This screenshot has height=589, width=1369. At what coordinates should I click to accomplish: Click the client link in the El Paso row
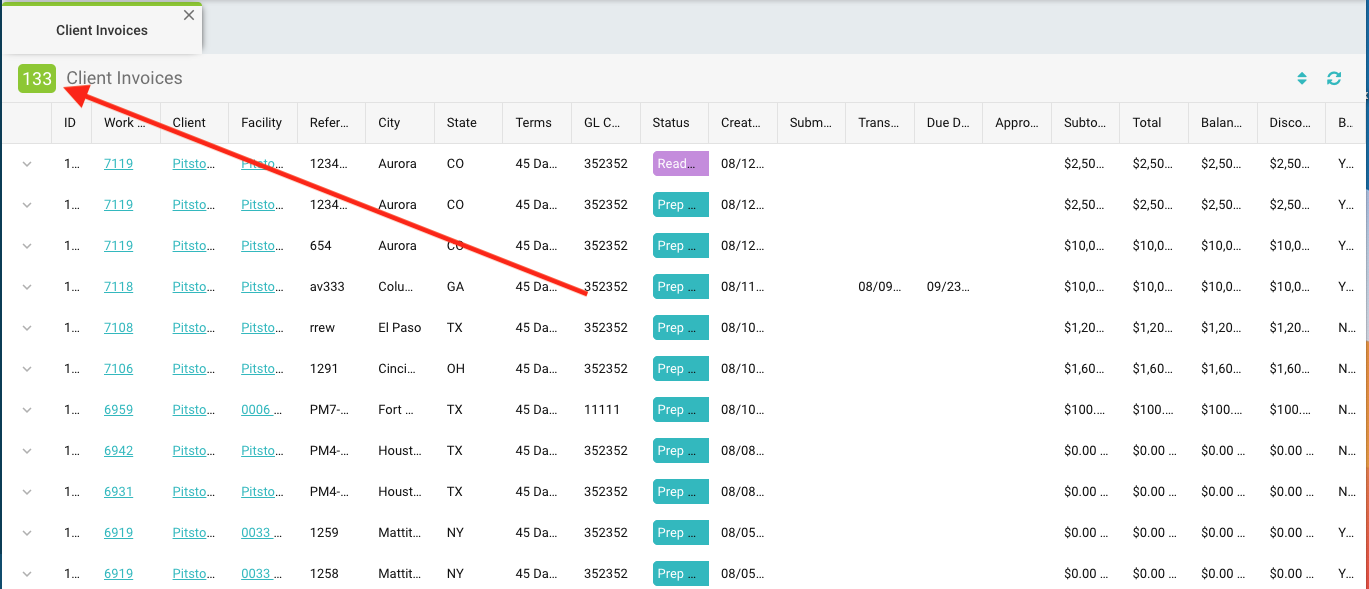(x=190, y=328)
